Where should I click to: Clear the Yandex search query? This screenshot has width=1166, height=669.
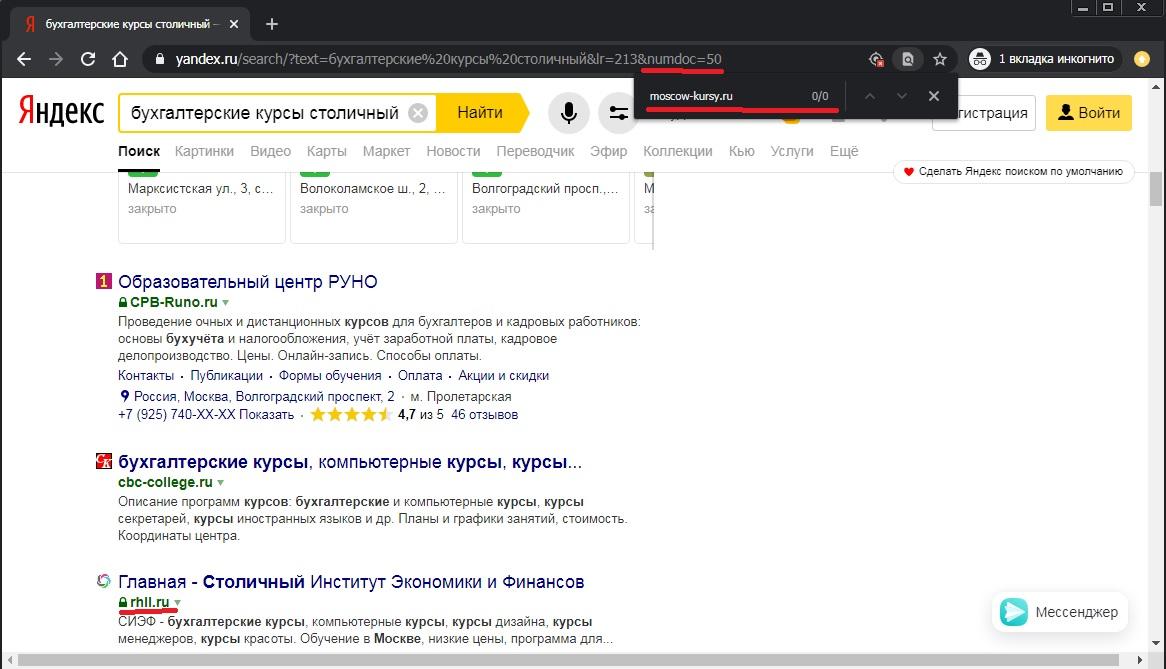pos(419,113)
